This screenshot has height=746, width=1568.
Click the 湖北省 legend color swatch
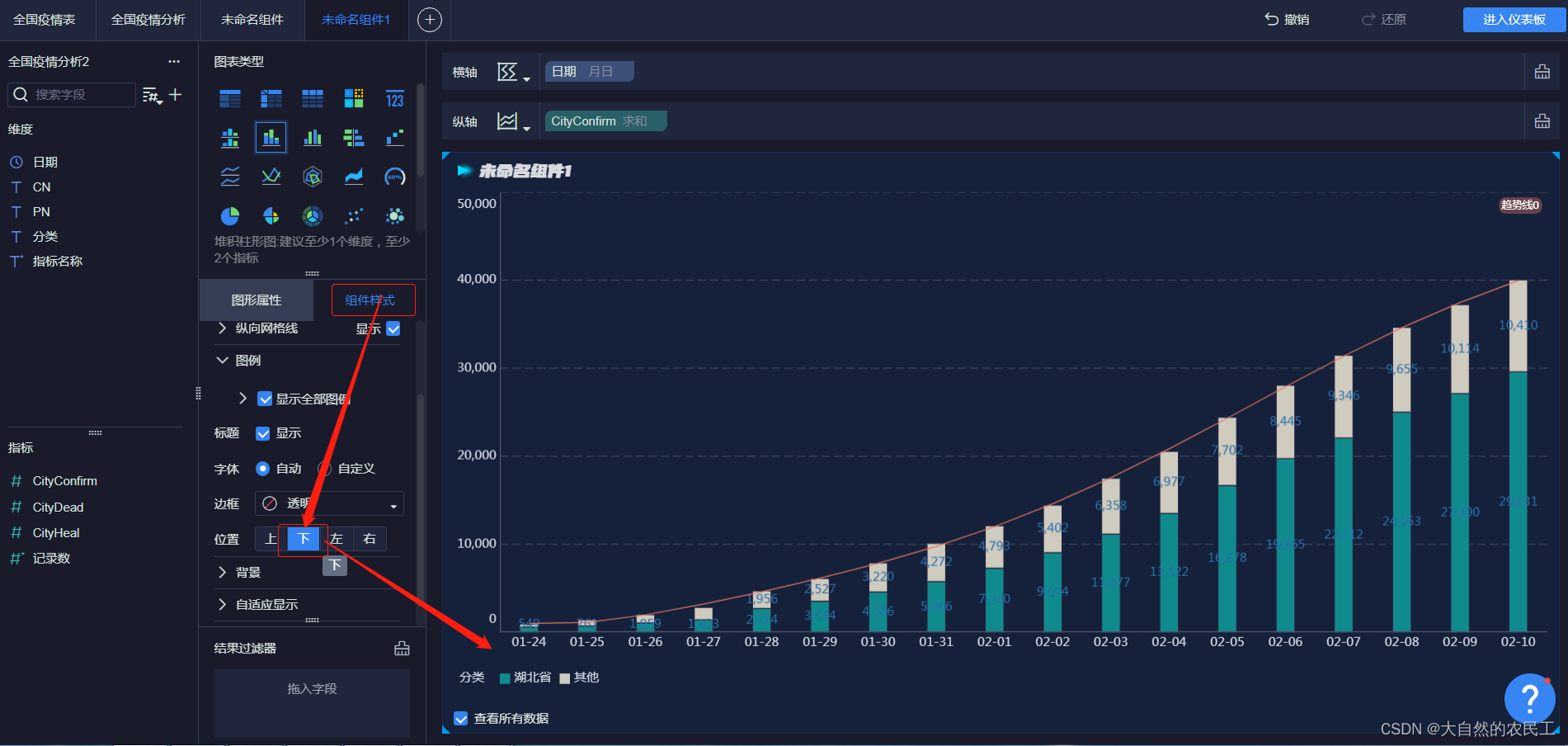(505, 678)
